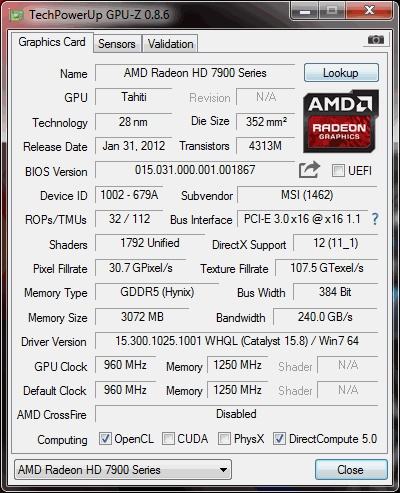The width and height of the screenshot is (400, 493).
Task: Toggle the DirectCompute 5.0 checkbox
Action: [x=279, y=439]
